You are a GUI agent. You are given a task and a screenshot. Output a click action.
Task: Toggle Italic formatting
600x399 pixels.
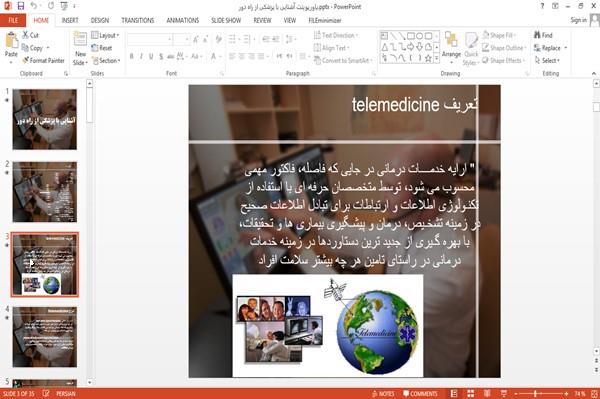[141, 57]
